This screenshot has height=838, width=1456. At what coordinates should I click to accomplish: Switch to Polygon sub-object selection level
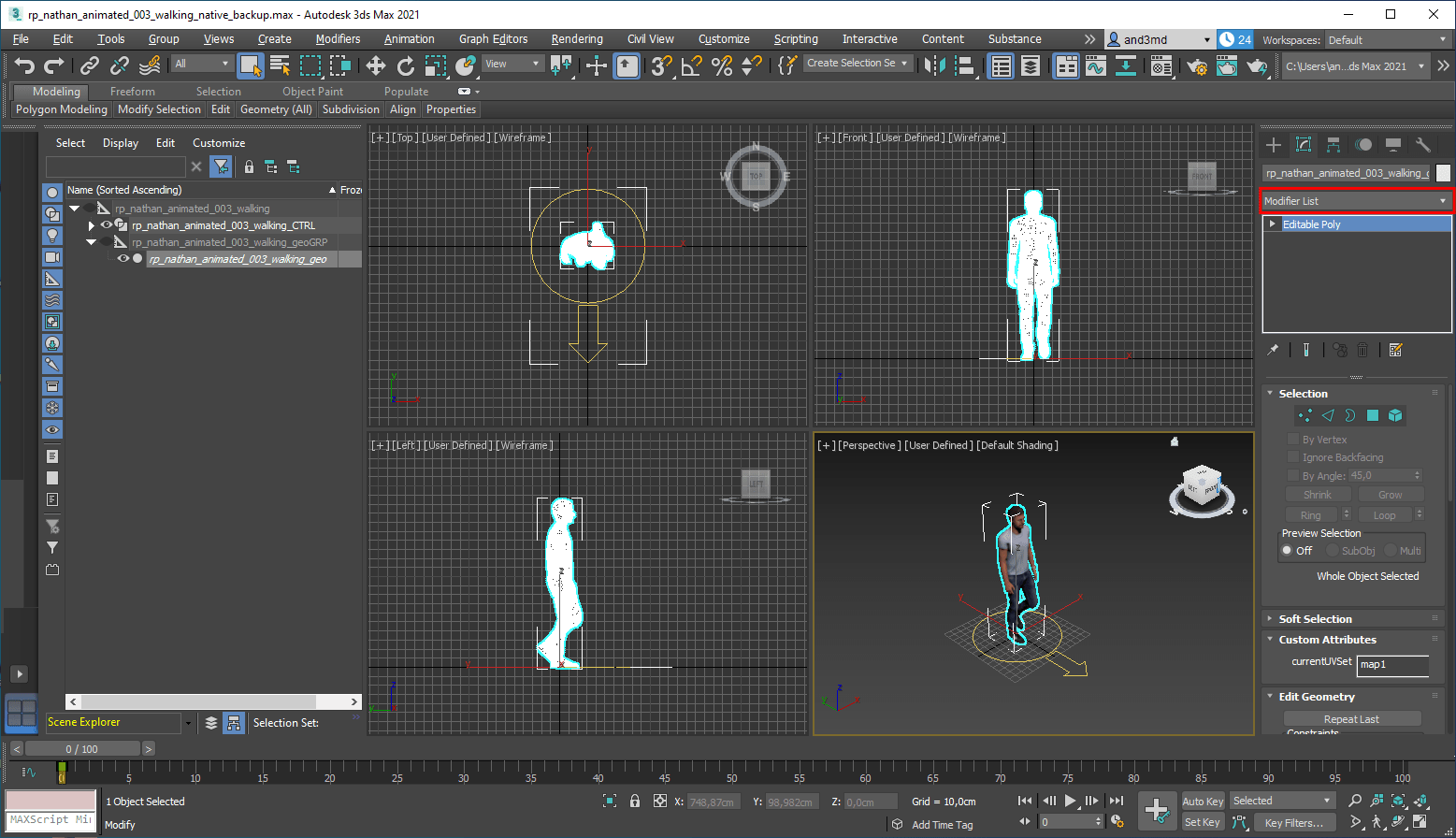click(x=1373, y=415)
